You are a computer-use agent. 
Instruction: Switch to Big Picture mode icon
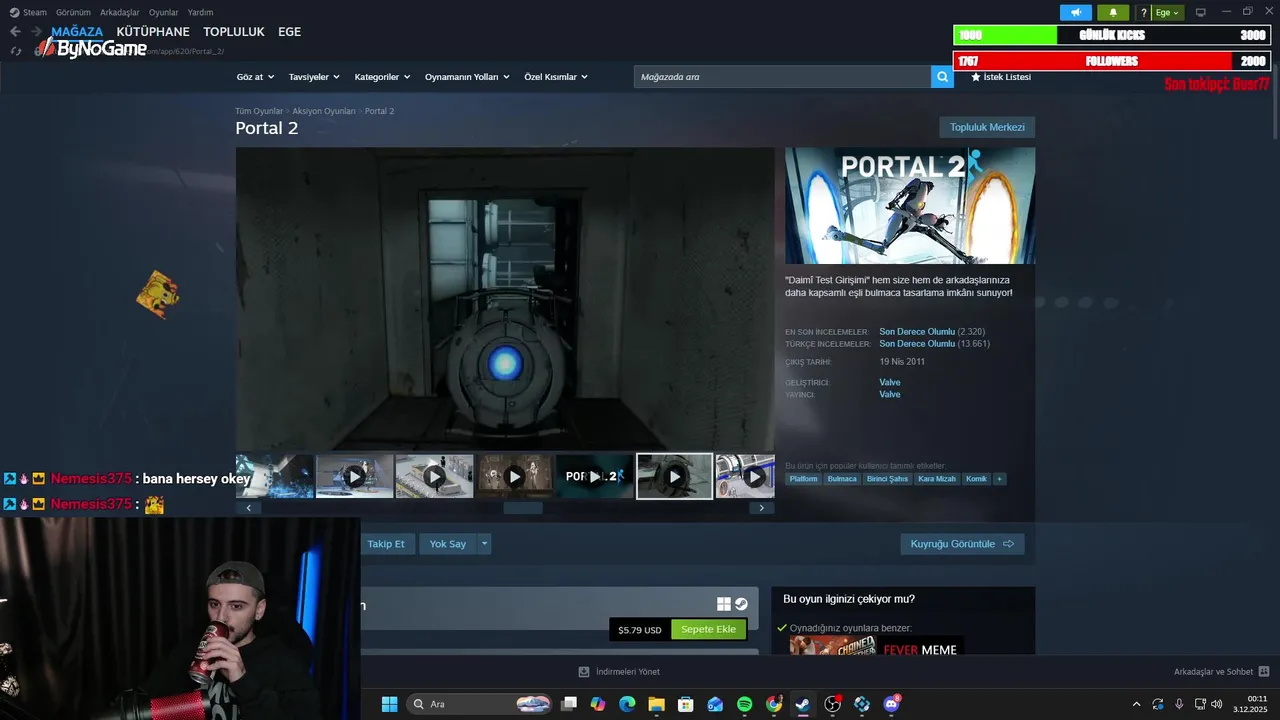pos(1201,12)
